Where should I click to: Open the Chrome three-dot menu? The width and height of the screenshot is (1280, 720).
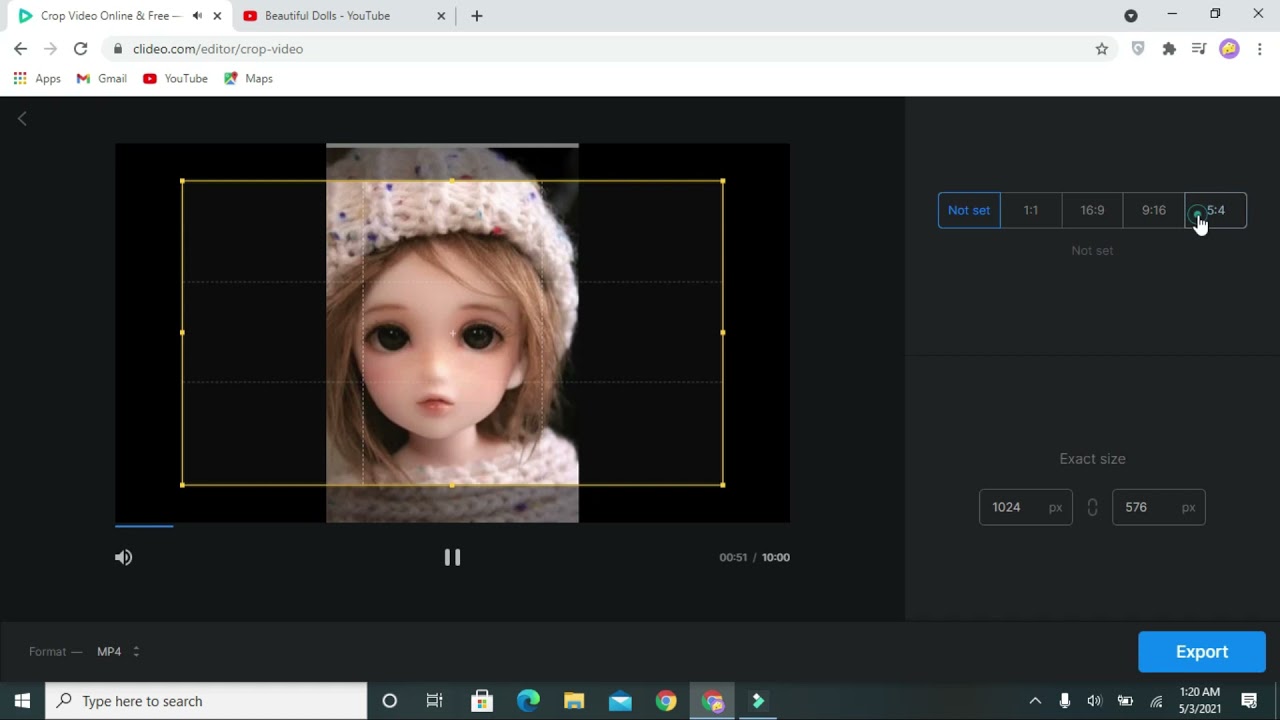(x=1260, y=48)
